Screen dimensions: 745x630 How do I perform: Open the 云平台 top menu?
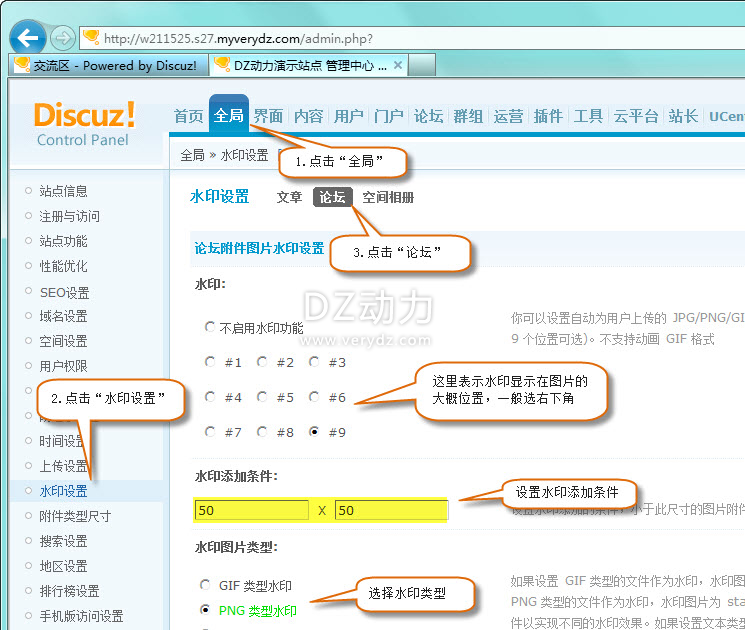(635, 116)
